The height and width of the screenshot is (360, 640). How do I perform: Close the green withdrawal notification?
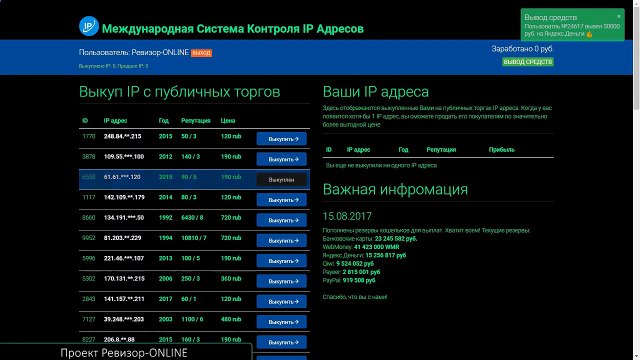click(619, 16)
